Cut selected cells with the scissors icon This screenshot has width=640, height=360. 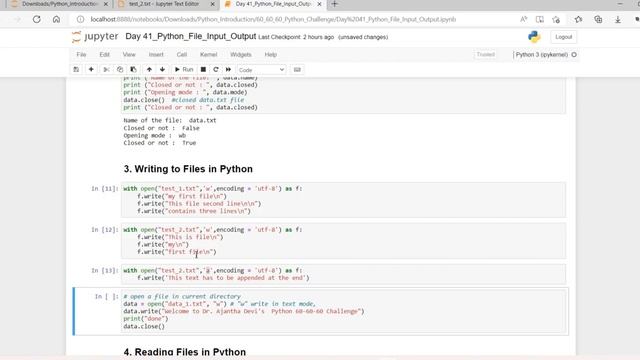point(106,70)
